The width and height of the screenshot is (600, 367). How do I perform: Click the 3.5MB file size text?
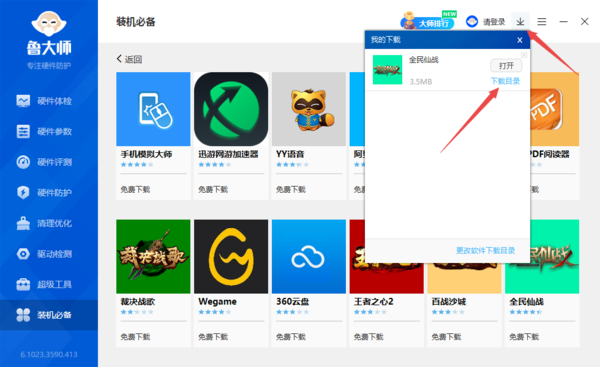(x=421, y=82)
